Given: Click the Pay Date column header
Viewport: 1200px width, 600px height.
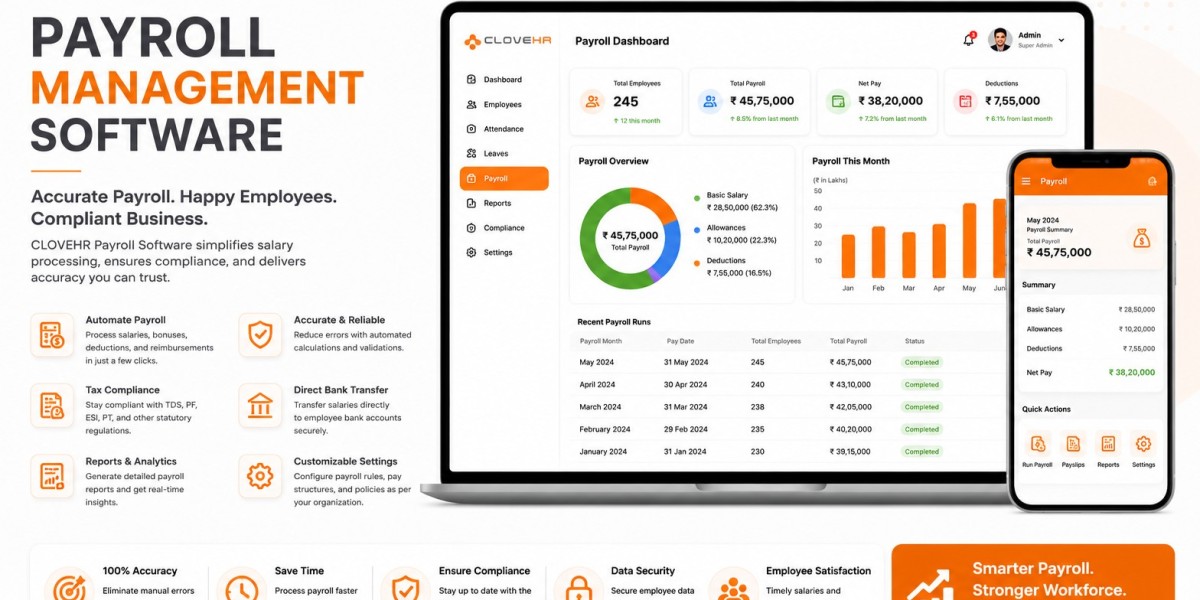Looking at the screenshot, I should coord(680,341).
